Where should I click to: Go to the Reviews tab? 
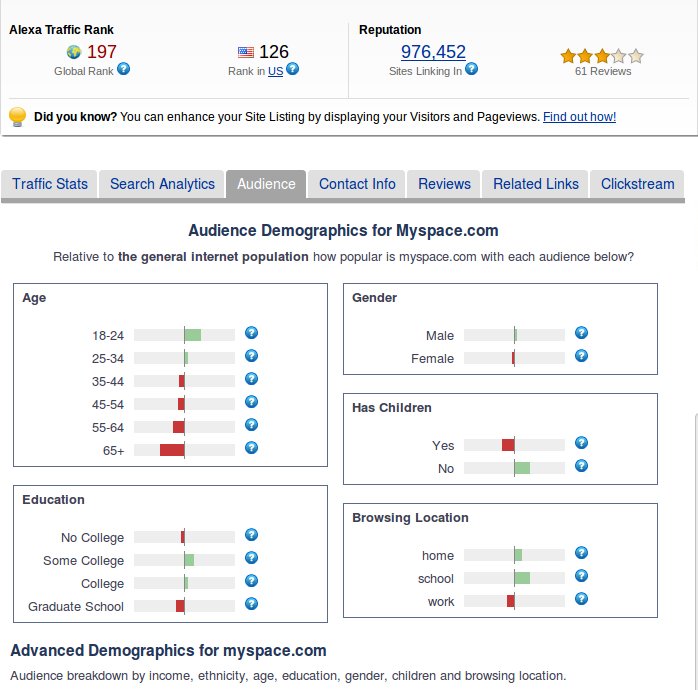(x=444, y=184)
